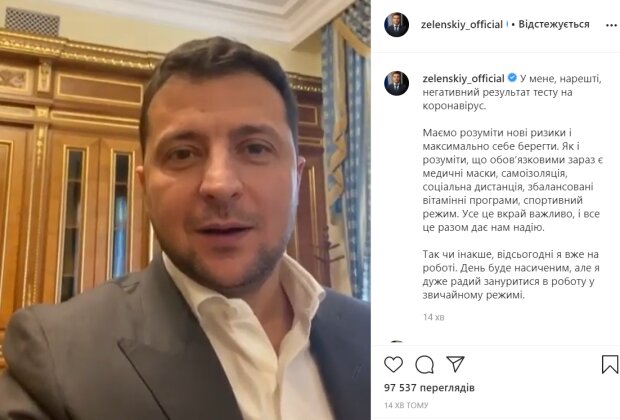Open the three-dots more options menu
The height and width of the screenshot is (420, 620).
(611, 25)
